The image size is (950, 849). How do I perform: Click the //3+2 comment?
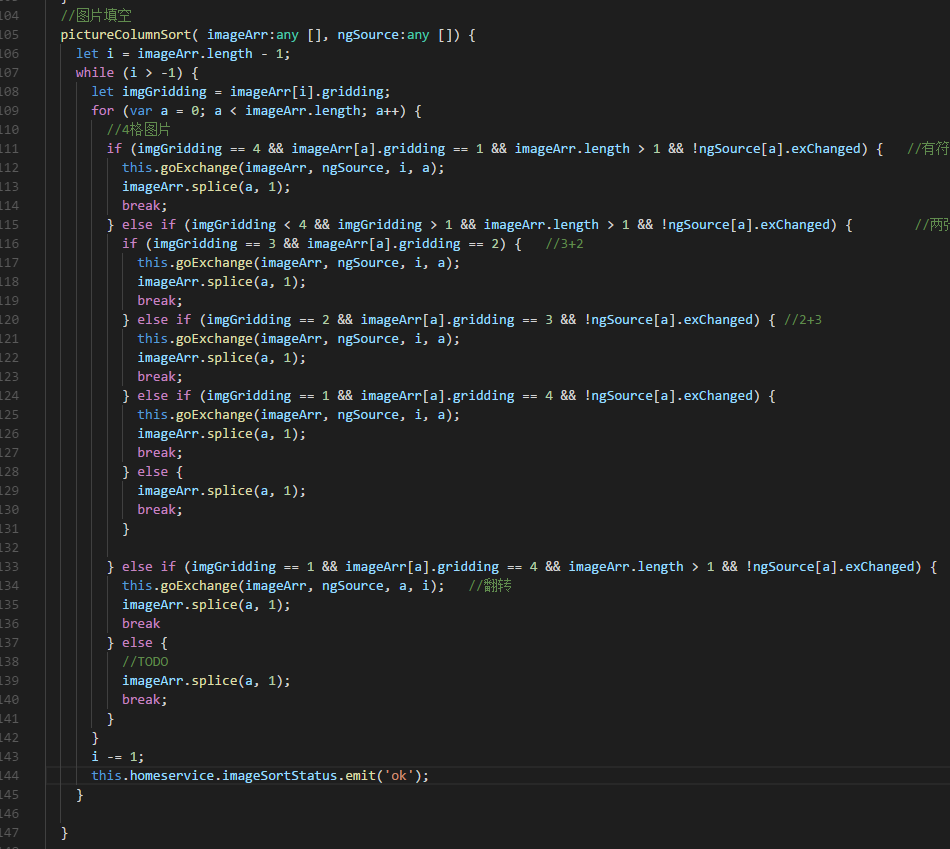[564, 244]
